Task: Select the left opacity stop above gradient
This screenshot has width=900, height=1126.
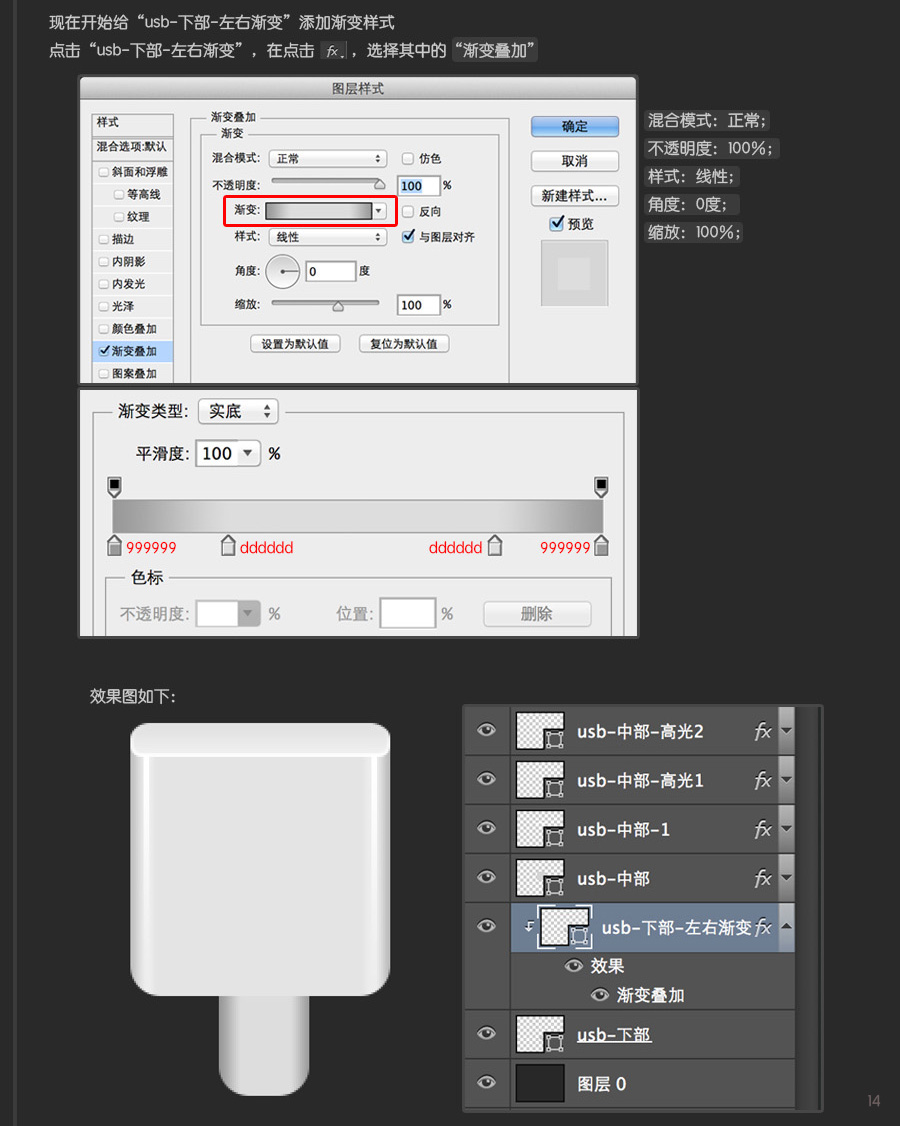Action: pos(114,487)
